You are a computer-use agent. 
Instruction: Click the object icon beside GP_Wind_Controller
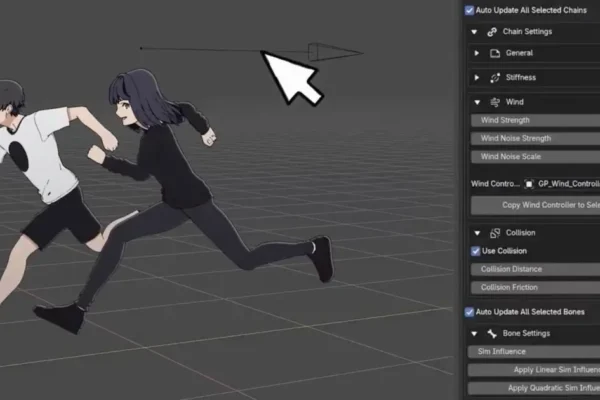pos(529,184)
